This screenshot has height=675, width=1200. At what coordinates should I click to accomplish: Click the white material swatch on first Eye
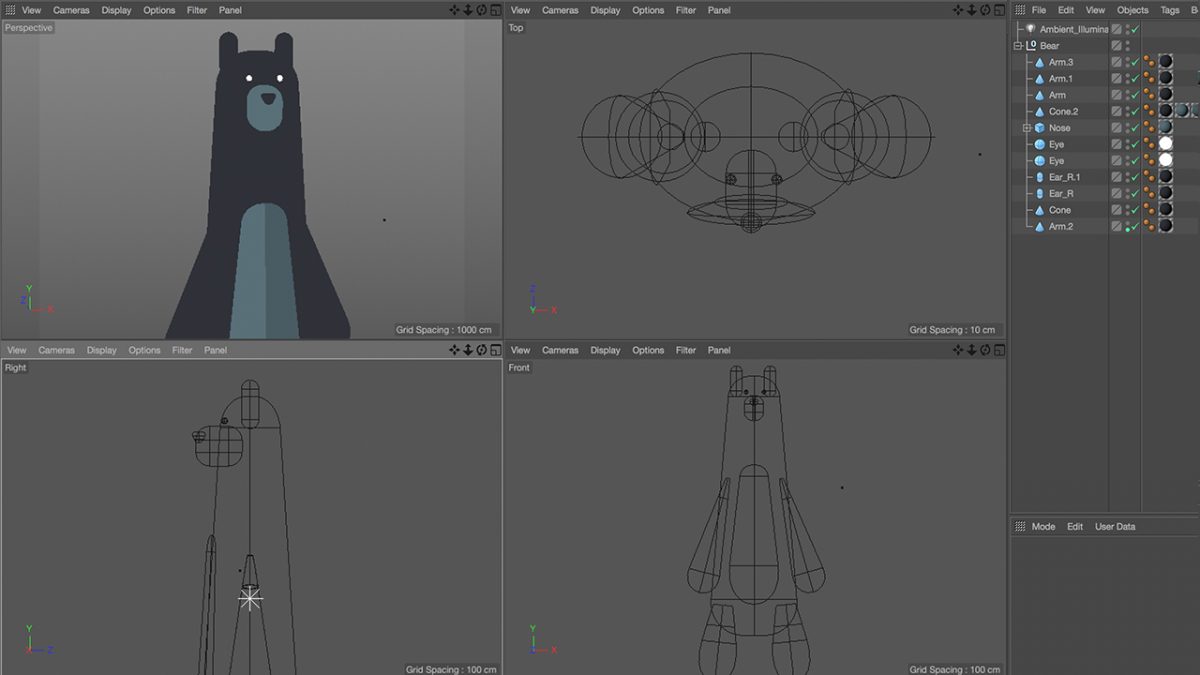(x=1165, y=144)
